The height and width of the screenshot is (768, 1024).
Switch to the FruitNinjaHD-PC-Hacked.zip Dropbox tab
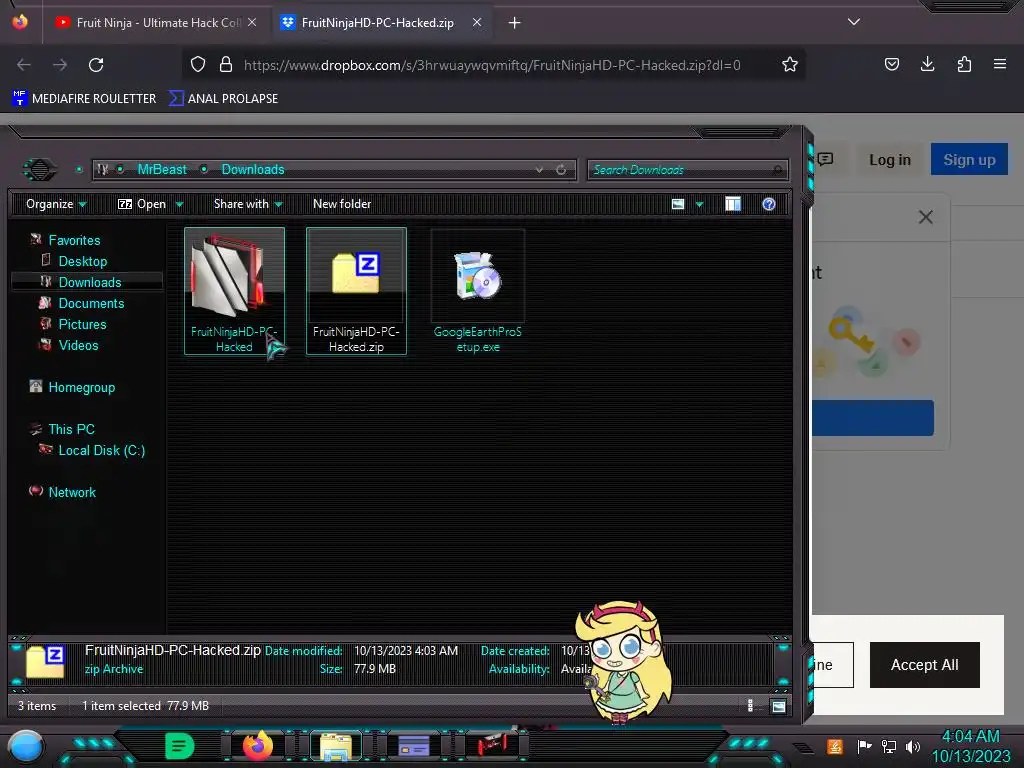384,22
